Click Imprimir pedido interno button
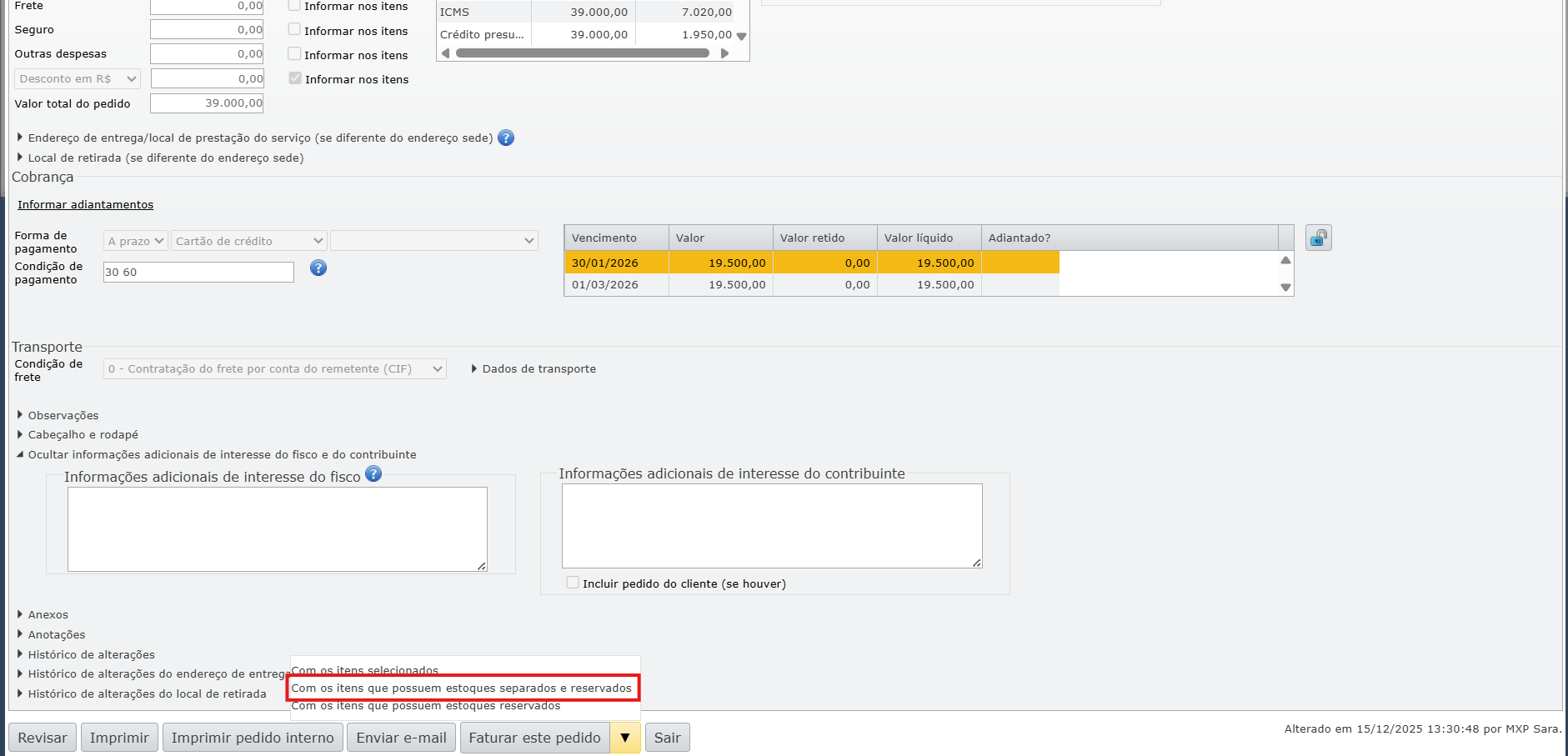 coord(253,738)
